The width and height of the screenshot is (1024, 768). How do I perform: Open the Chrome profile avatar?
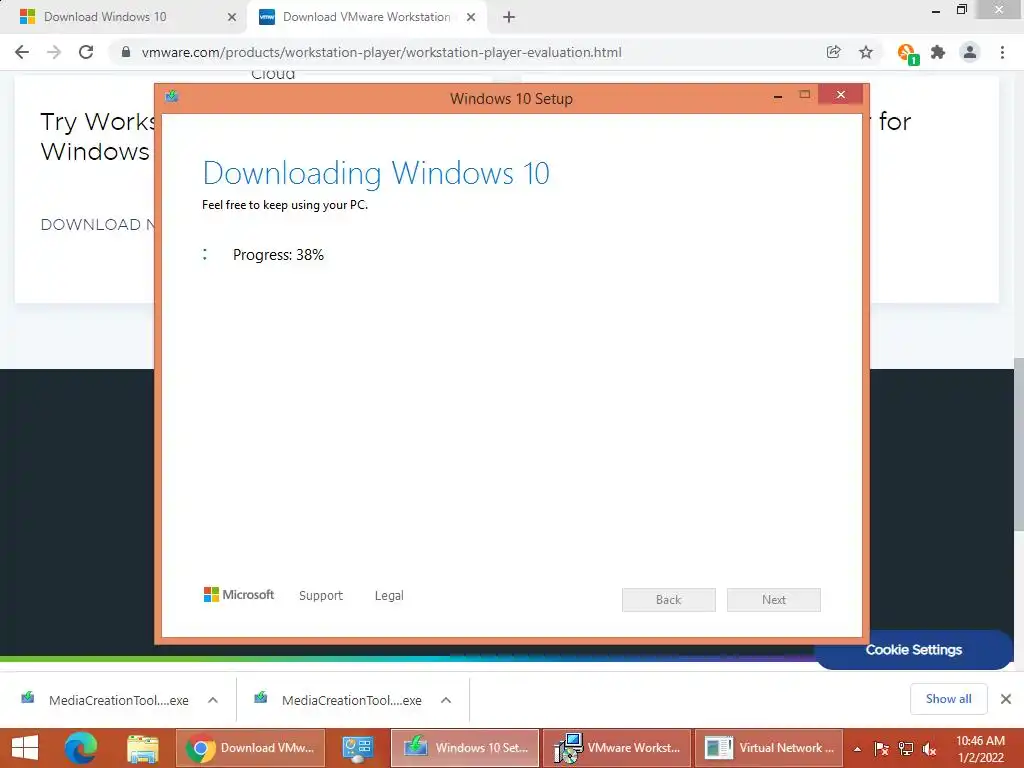pos(970,52)
